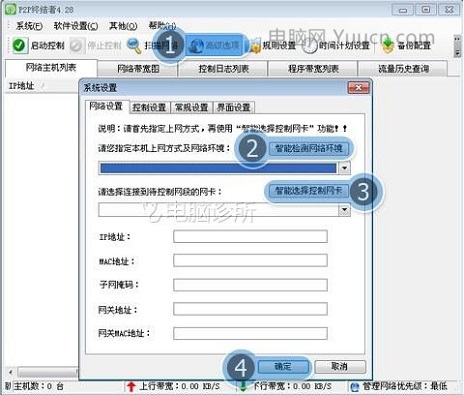The image size is (464, 395).
Task: Click 智能检测网络环境 button
Action: coord(309,148)
